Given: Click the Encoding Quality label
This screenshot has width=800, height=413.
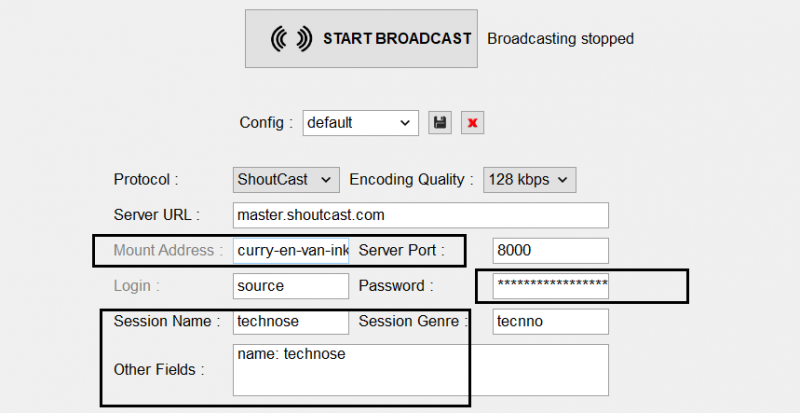Looking at the screenshot, I should (x=411, y=180).
